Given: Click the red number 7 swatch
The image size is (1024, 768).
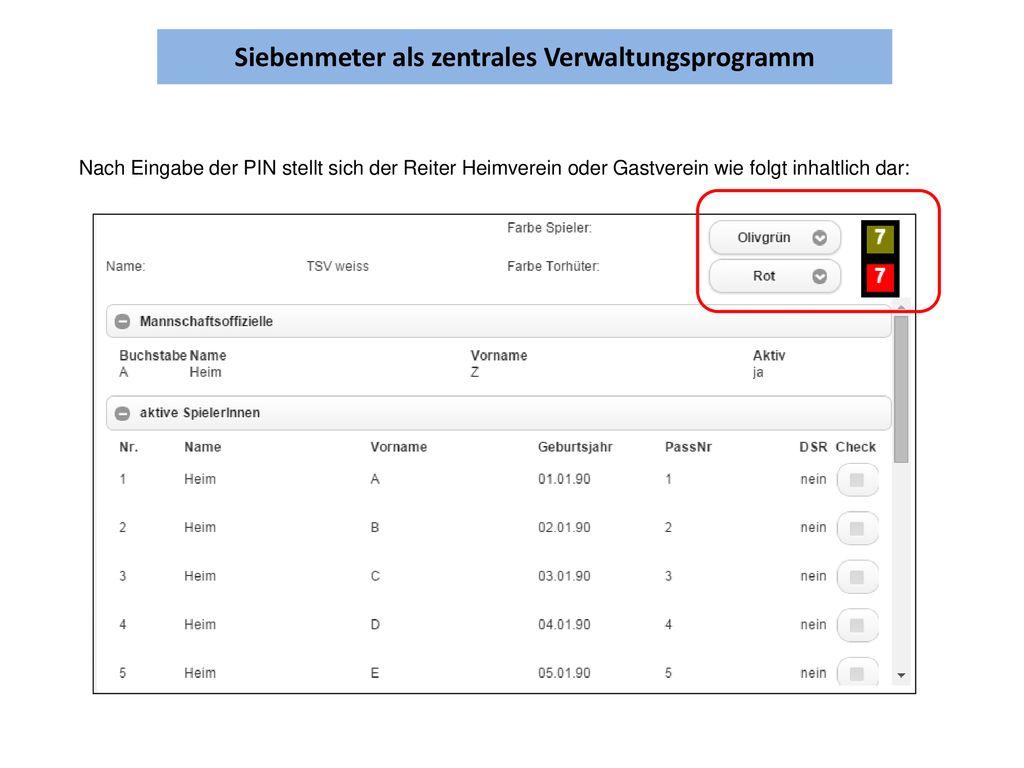Looking at the screenshot, I should pyautogui.click(x=880, y=276).
